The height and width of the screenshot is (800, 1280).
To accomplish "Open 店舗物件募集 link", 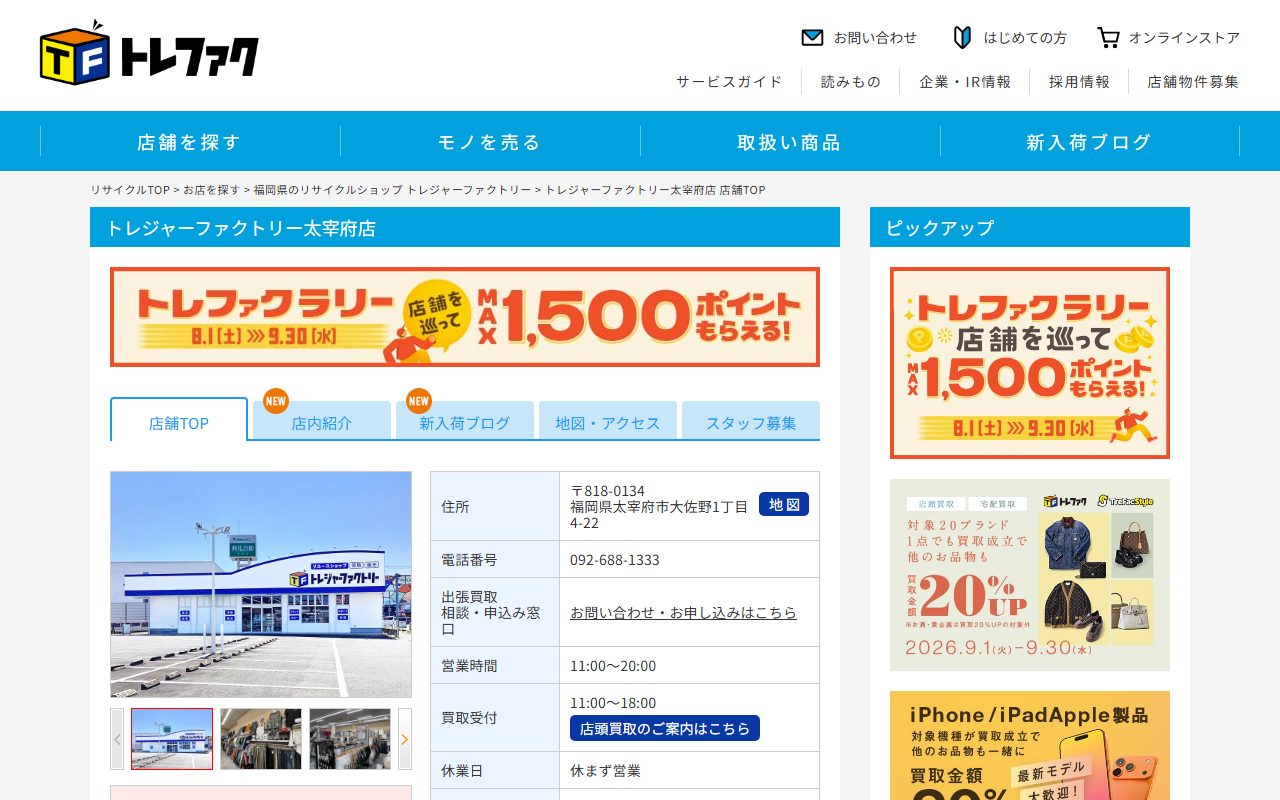I will click(x=1193, y=82).
